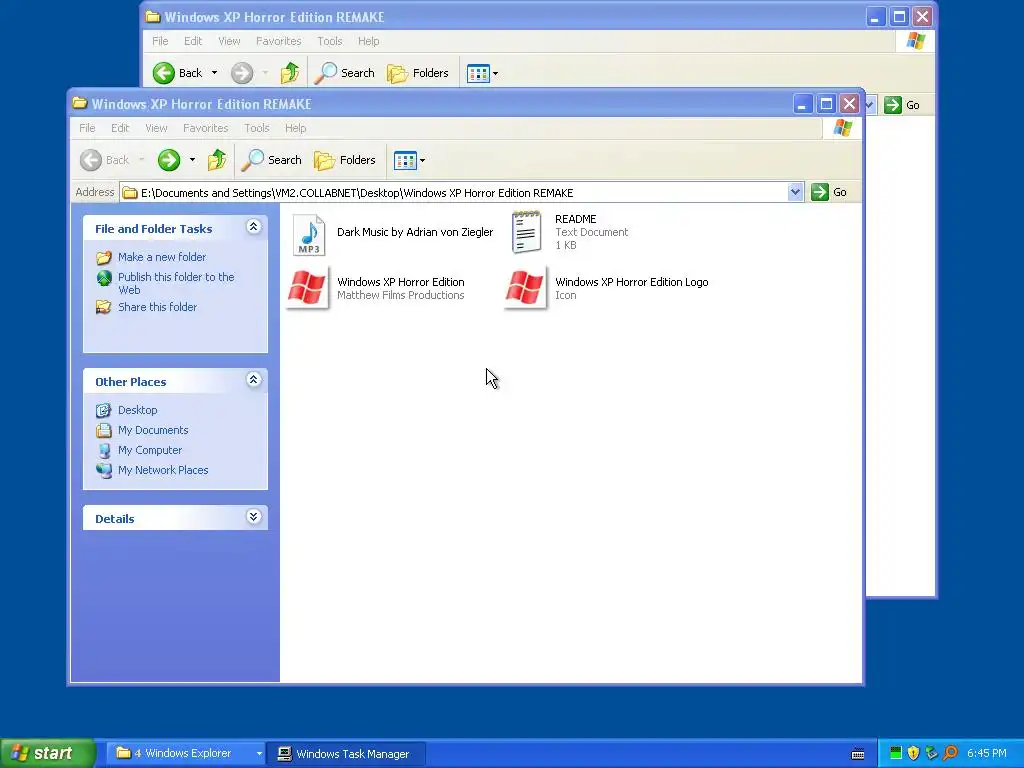The image size is (1024, 768).
Task: Click the Up folder icon in the rear window
Action: pyautogui.click(x=290, y=73)
